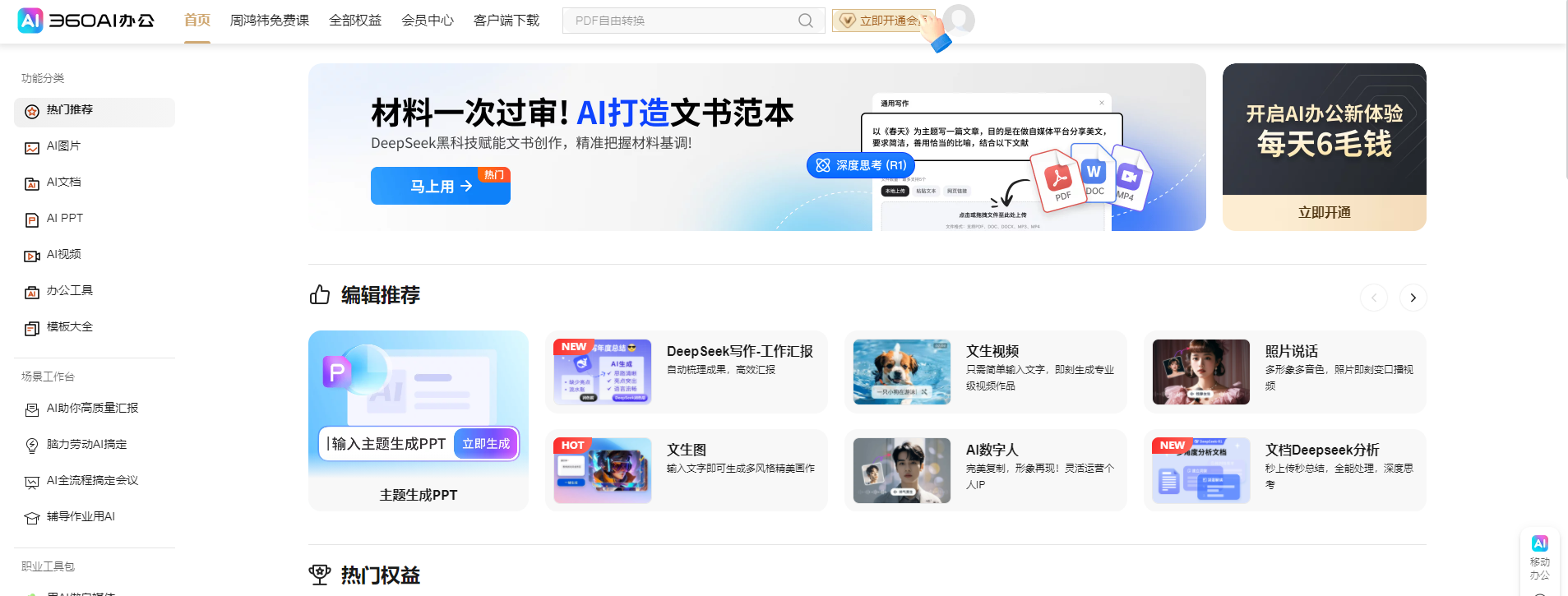1568x596 pixels.
Task: Click the 模板大全 sidebar icon
Action: point(32,329)
